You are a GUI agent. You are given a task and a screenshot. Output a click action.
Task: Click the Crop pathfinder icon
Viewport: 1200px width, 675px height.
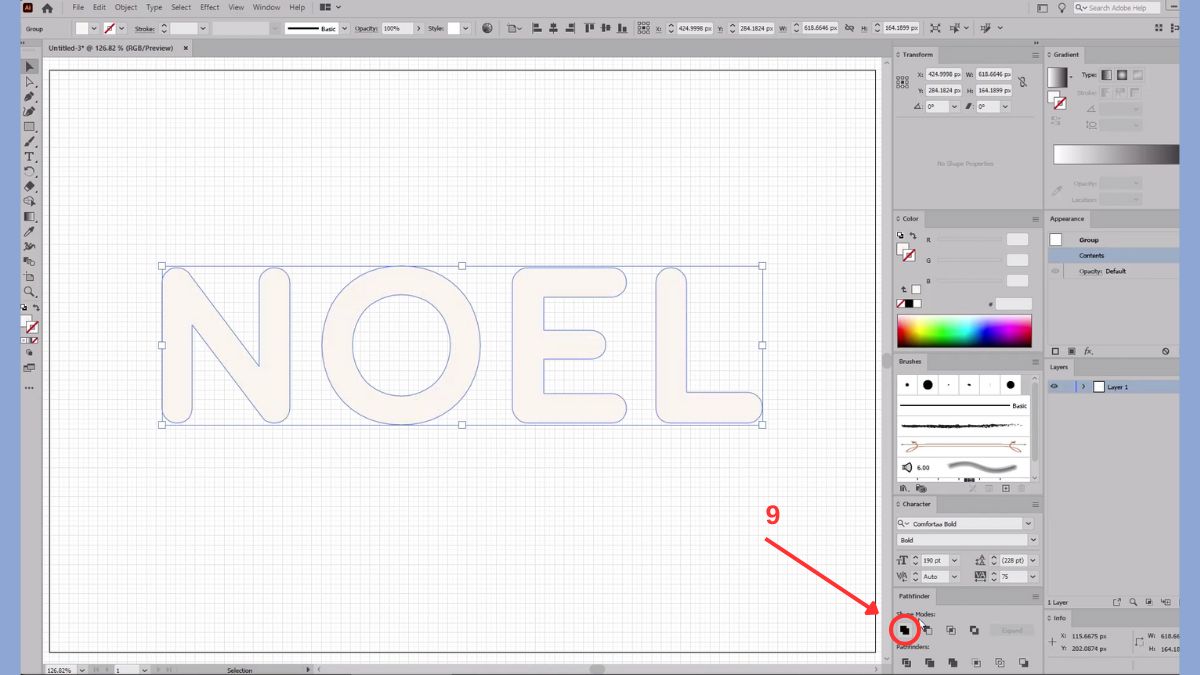click(977, 662)
